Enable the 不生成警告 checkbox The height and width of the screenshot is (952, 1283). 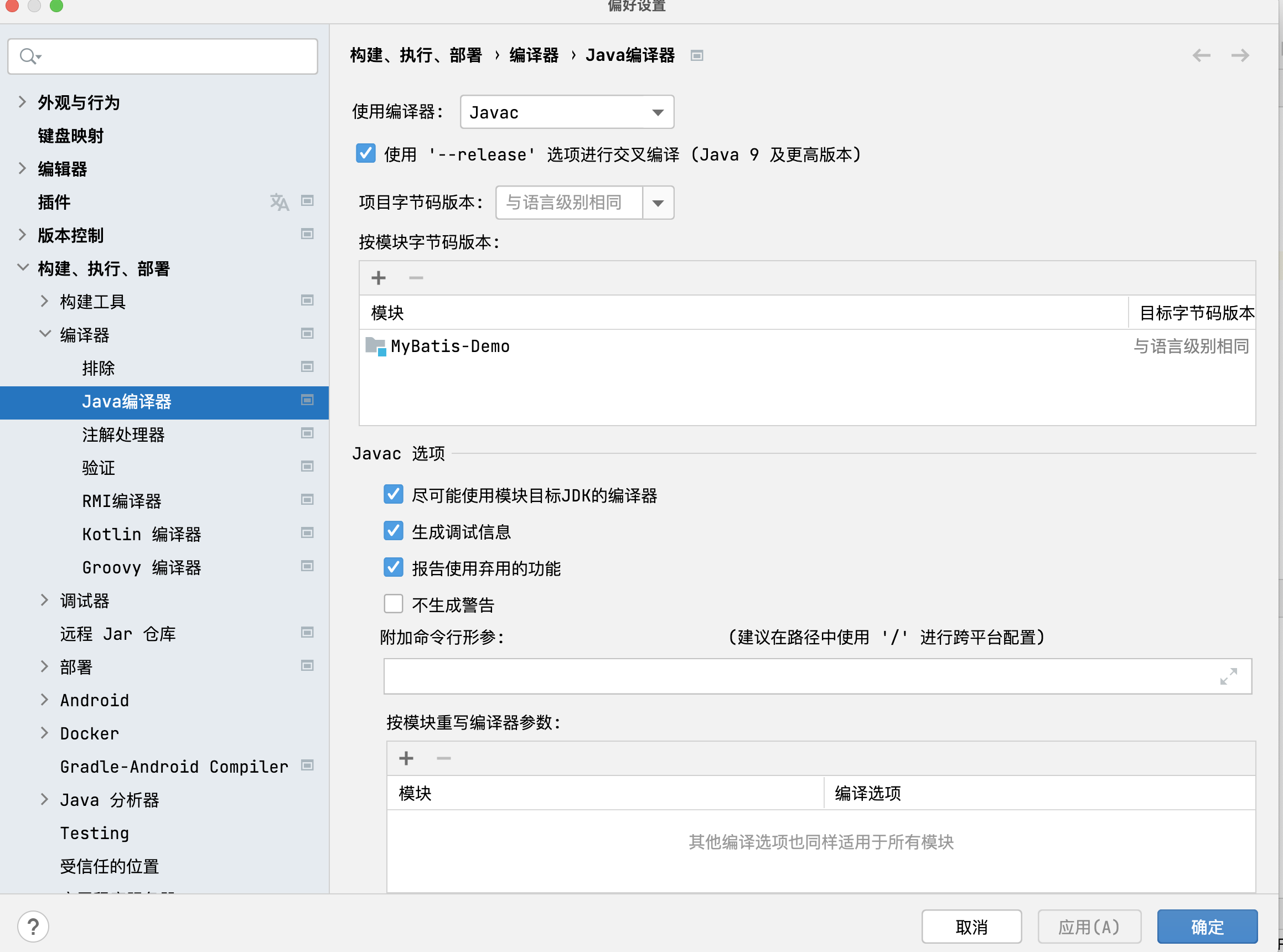tap(394, 604)
